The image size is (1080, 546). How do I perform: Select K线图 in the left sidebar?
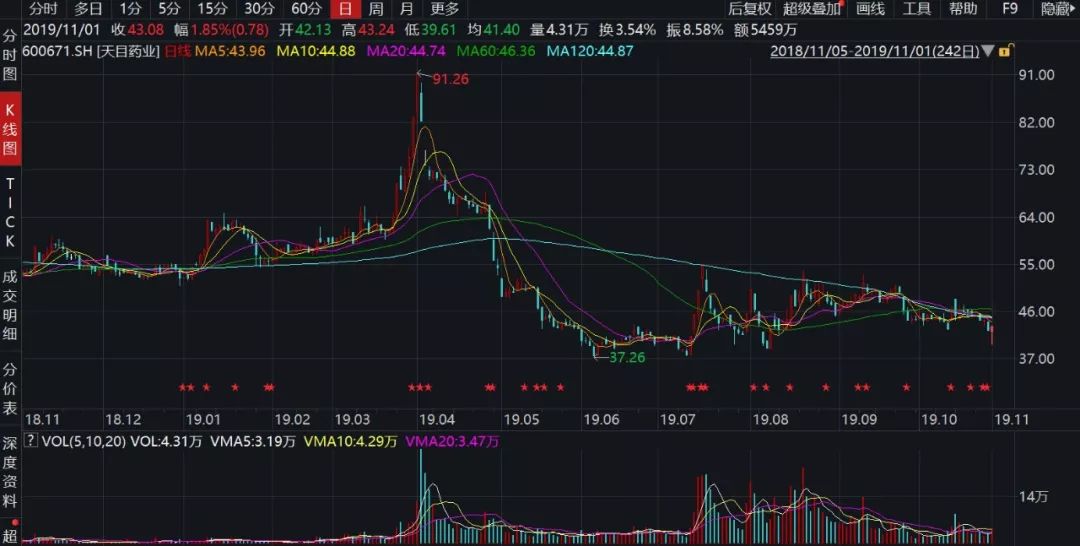(x=10, y=129)
